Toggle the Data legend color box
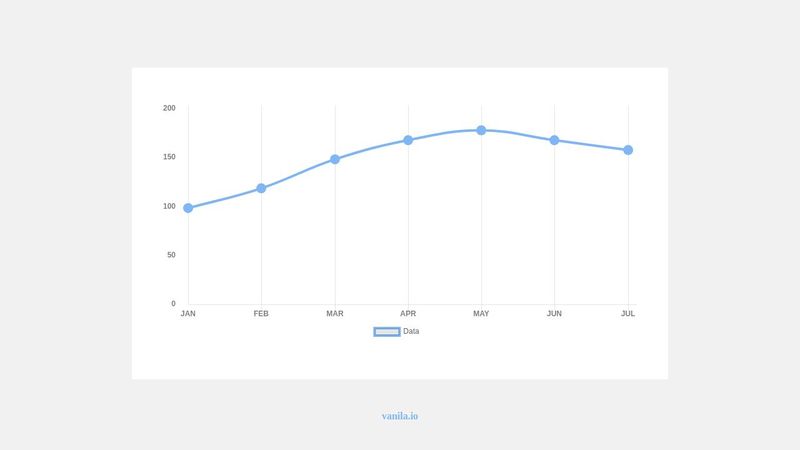The width and height of the screenshot is (800, 450). tap(387, 331)
